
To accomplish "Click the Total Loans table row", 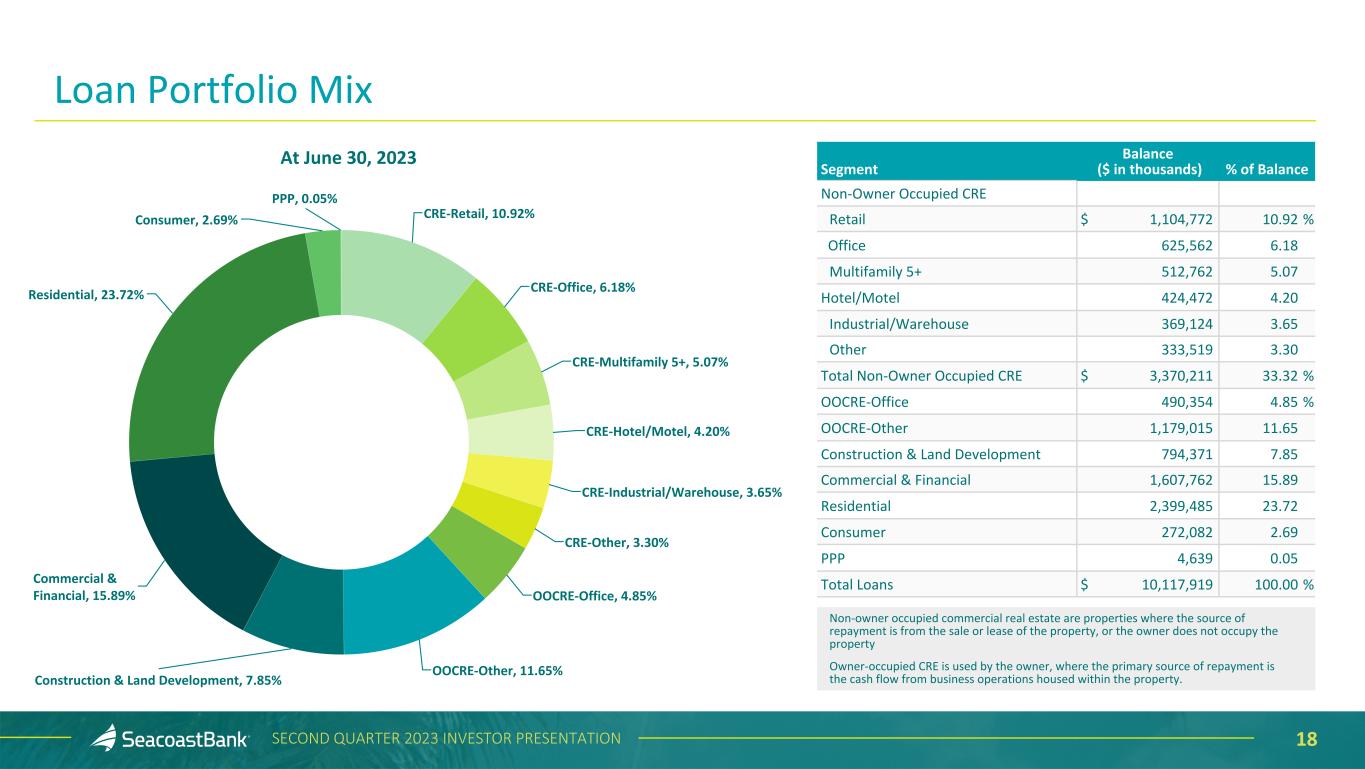I will click(x=1066, y=585).
